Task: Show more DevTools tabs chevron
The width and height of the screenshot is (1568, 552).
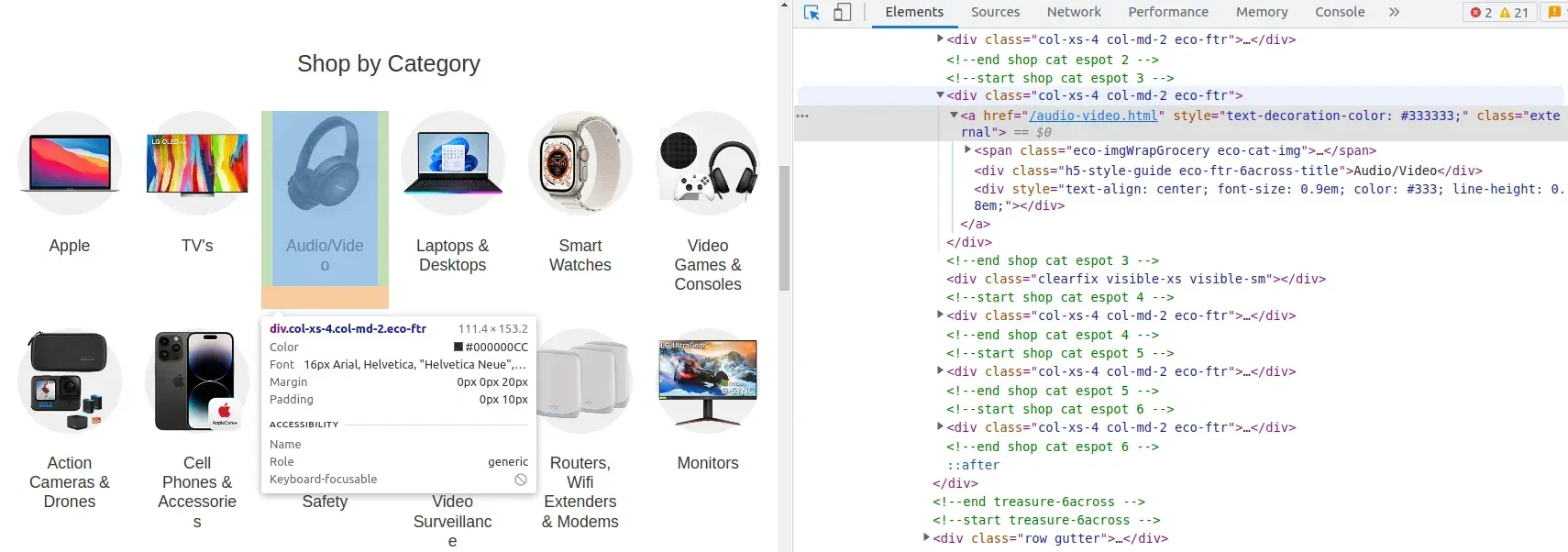Action: point(1394,12)
